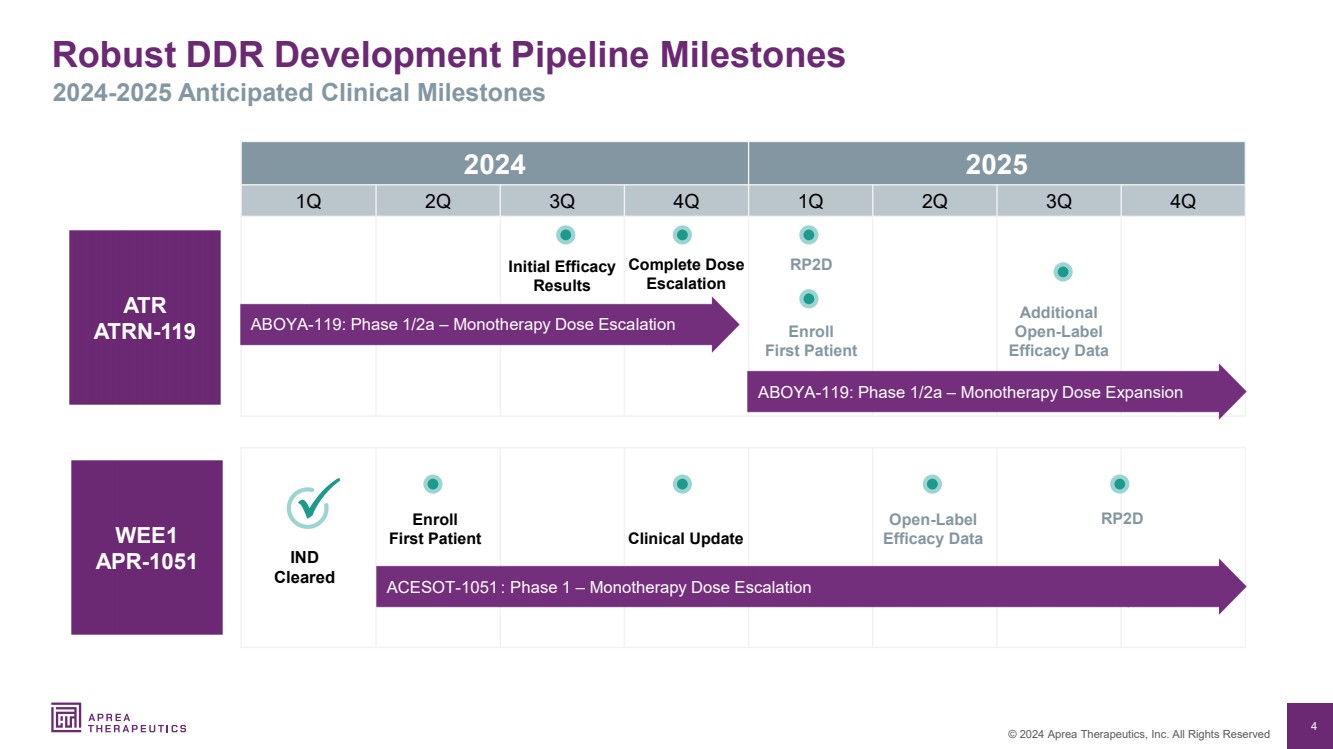Select the Initial Efficacy Results milestone dot
This screenshot has height=749, width=1333.
pos(565,235)
